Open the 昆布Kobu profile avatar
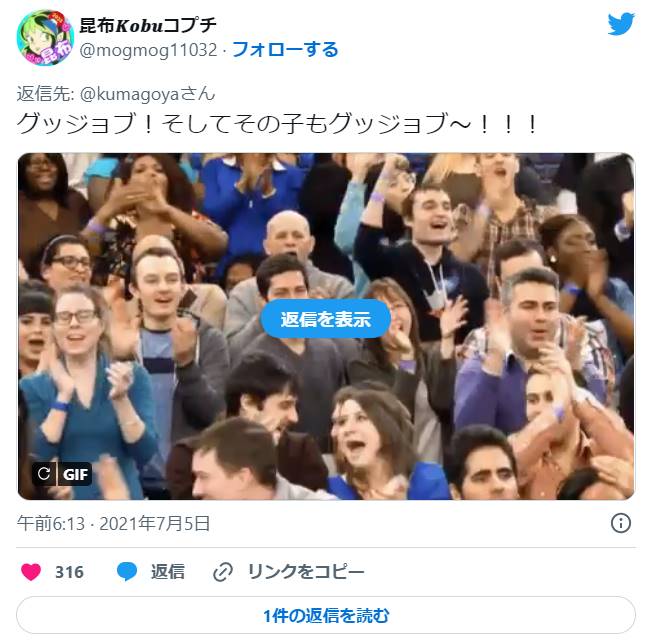This screenshot has height=644, width=653. click(x=45, y=38)
